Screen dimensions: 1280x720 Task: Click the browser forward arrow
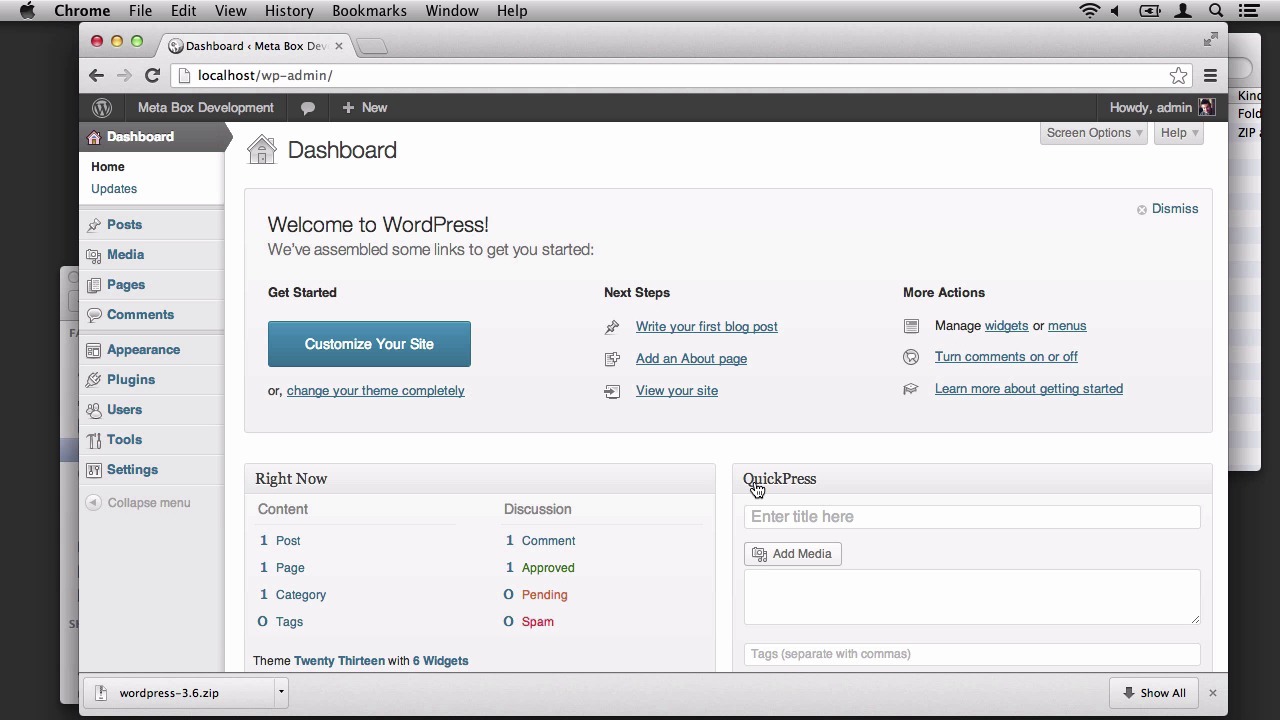pos(124,75)
